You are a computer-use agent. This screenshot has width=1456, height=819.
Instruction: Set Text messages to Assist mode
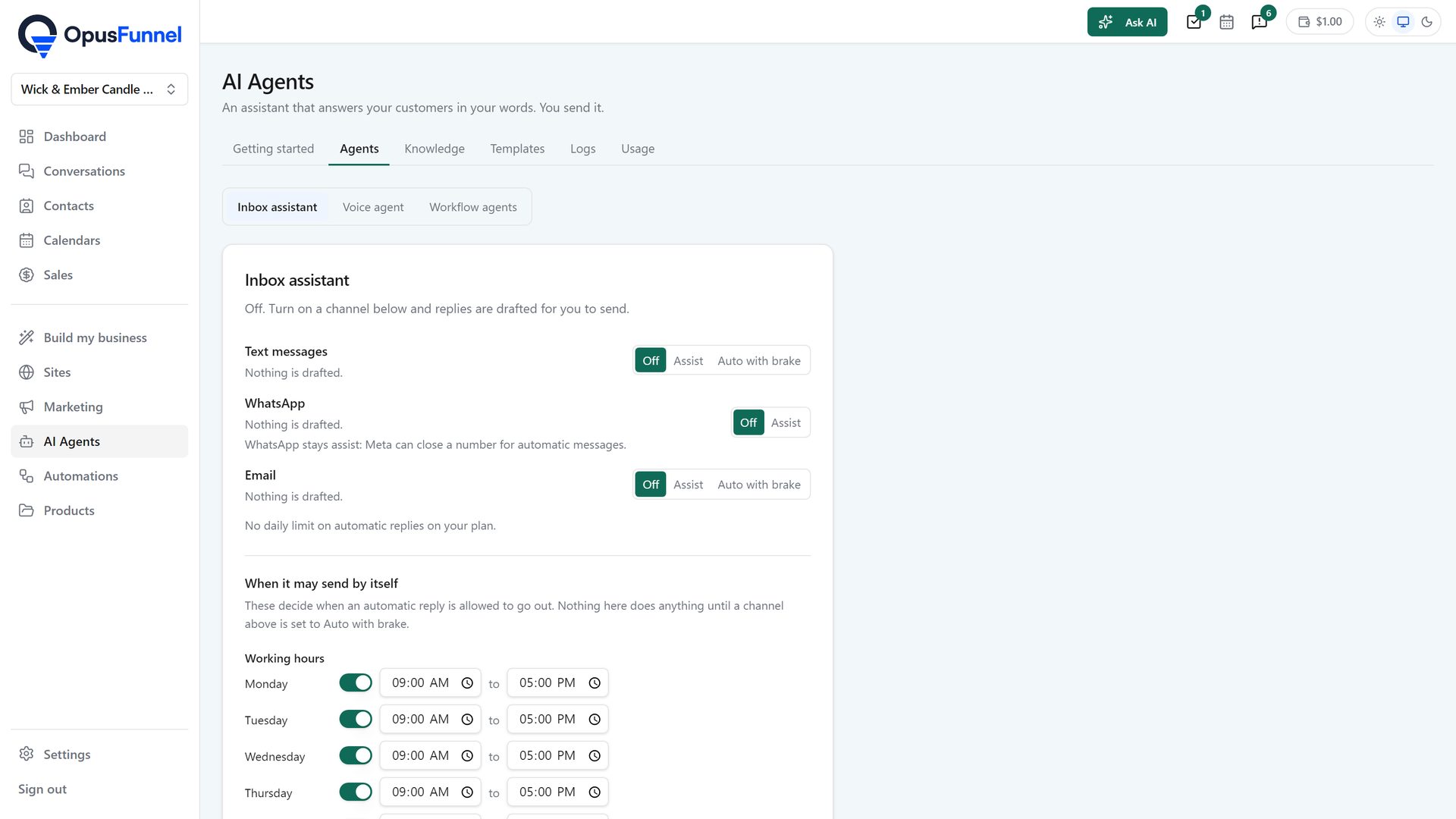(x=688, y=361)
